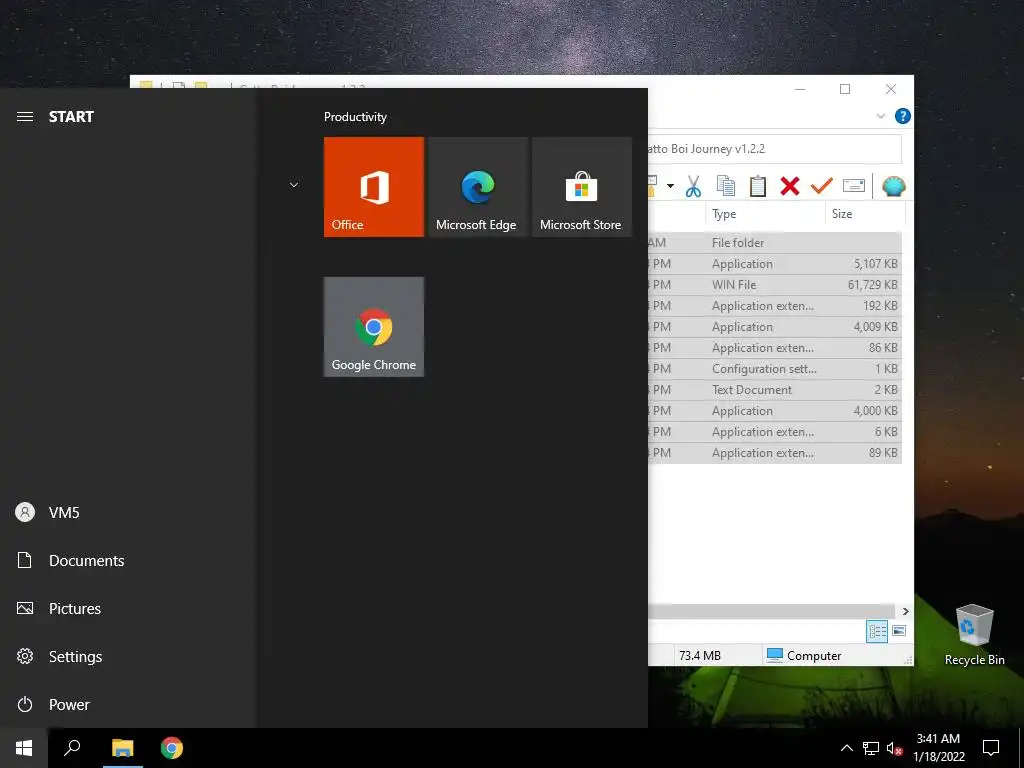Expand the Start hamburger menu
1024x768 pixels.
pos(25,117)
